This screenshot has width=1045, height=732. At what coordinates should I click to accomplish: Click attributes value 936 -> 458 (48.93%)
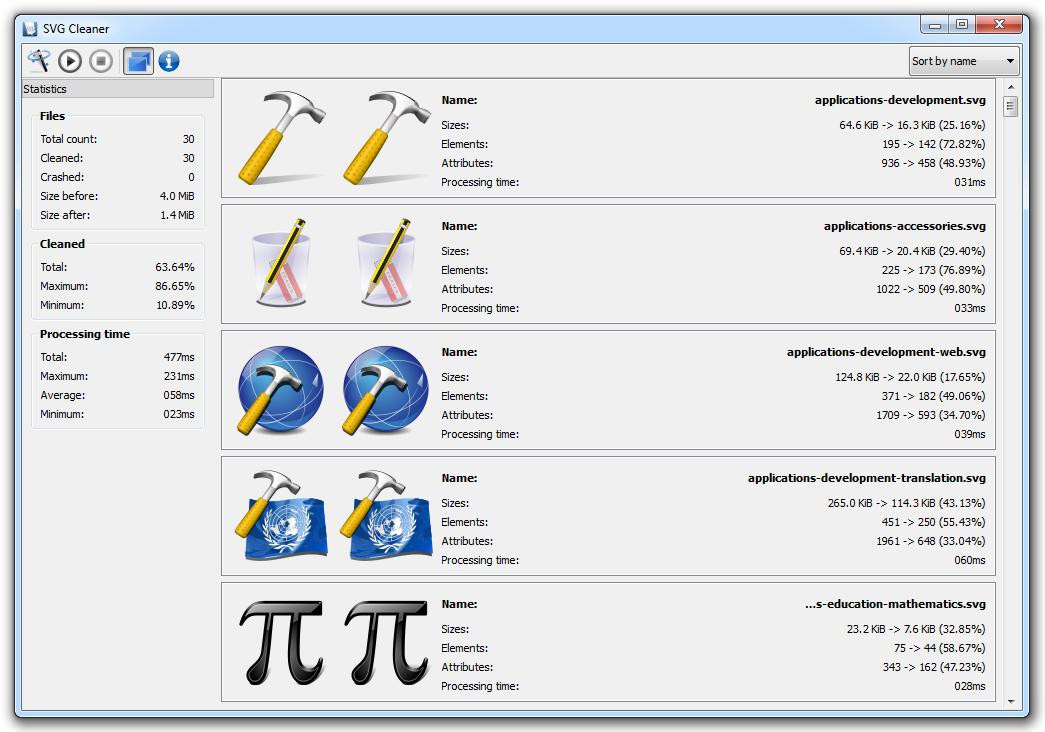point(933,163)
